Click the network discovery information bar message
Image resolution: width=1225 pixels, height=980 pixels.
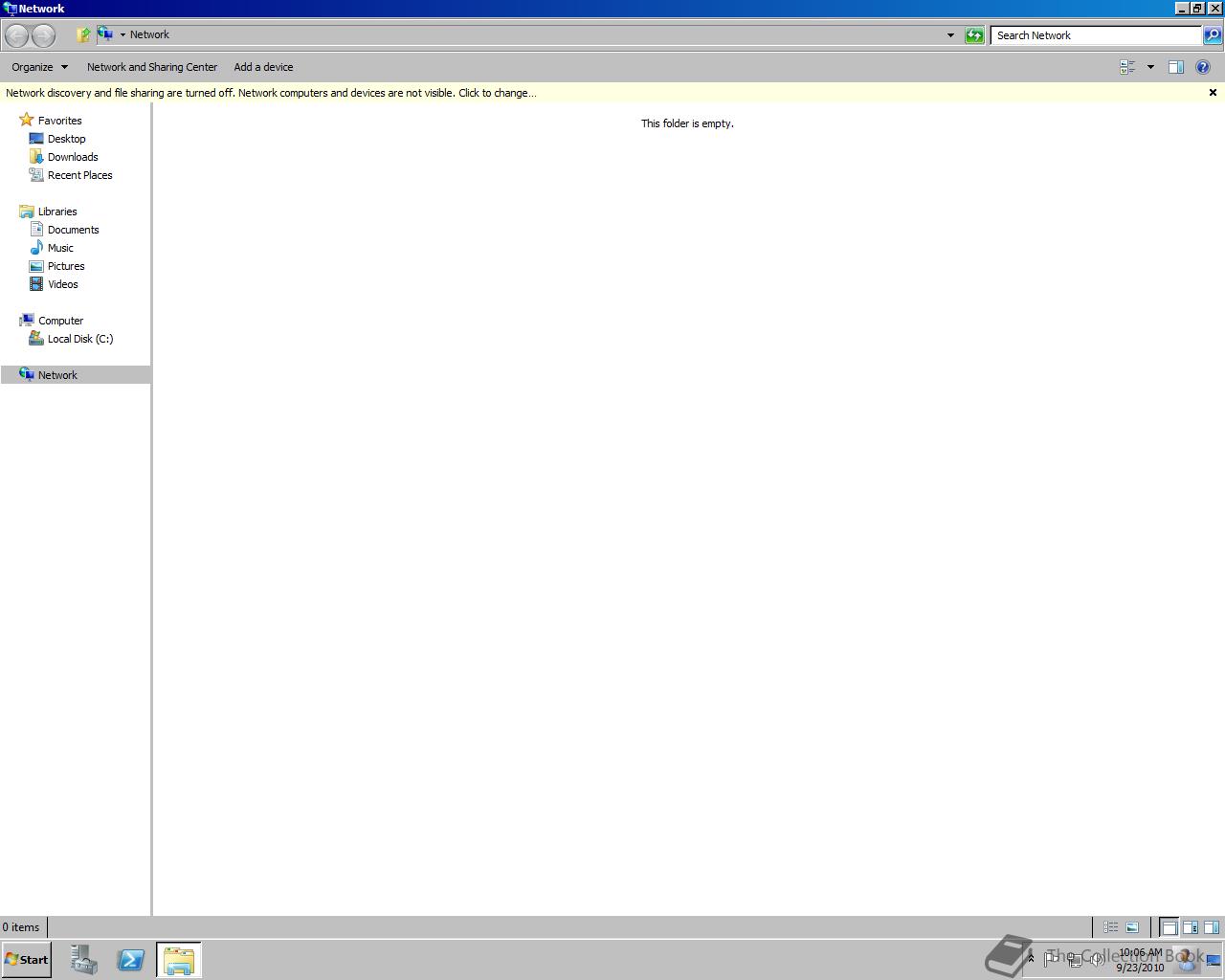tap(271, 93)
